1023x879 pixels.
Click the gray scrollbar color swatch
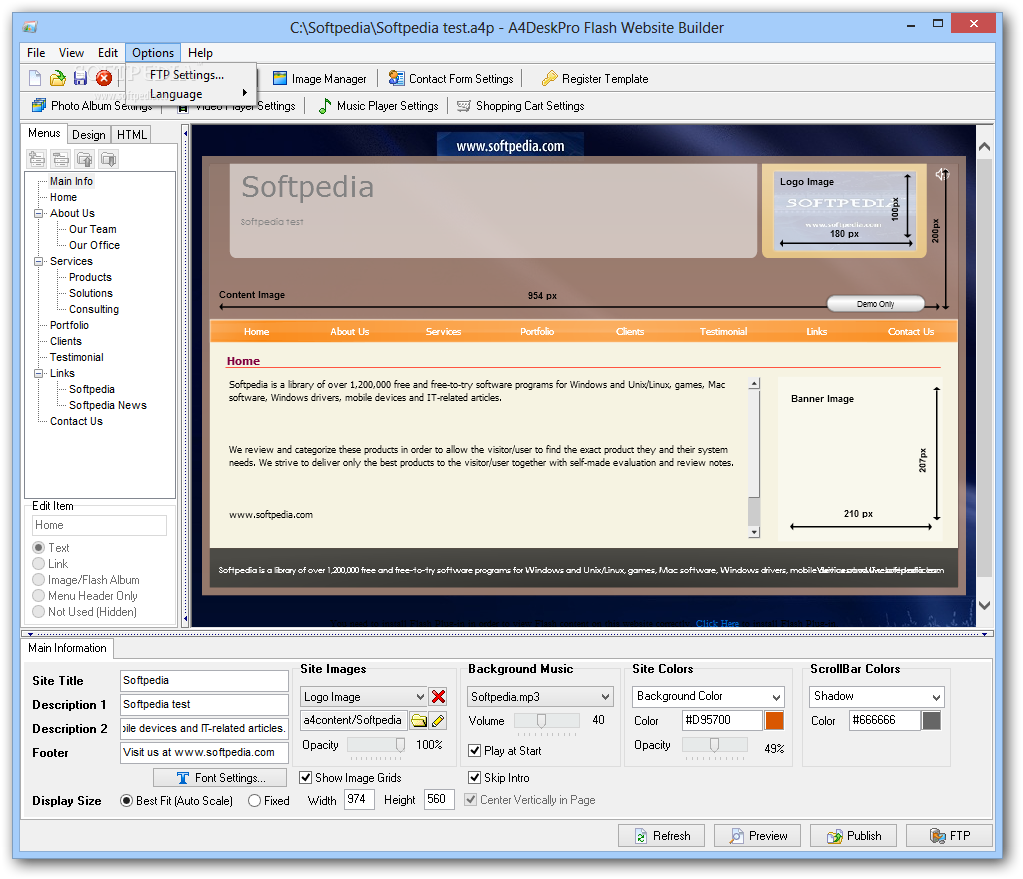click(x=932, y=720)
